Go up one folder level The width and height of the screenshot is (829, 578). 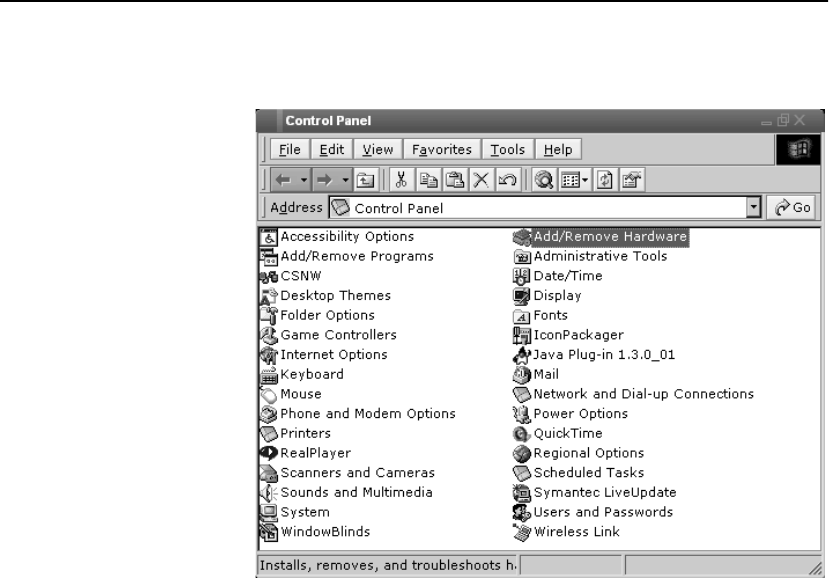tap(365, 180)
